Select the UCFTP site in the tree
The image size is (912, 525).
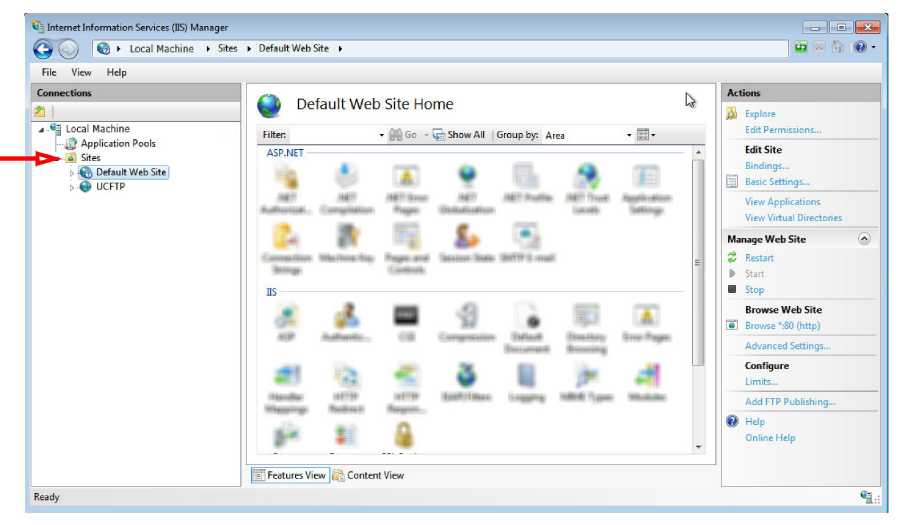point(111,187)
